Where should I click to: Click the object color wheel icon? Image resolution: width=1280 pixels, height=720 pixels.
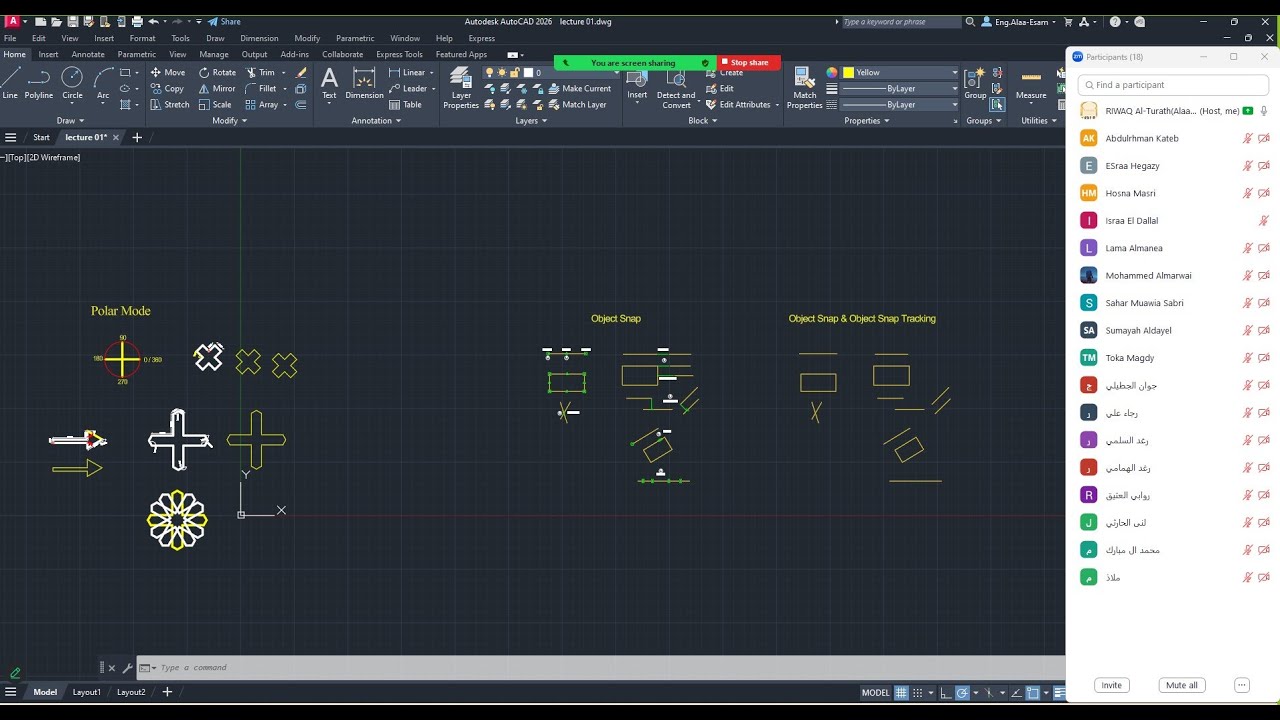coord(831,72)
